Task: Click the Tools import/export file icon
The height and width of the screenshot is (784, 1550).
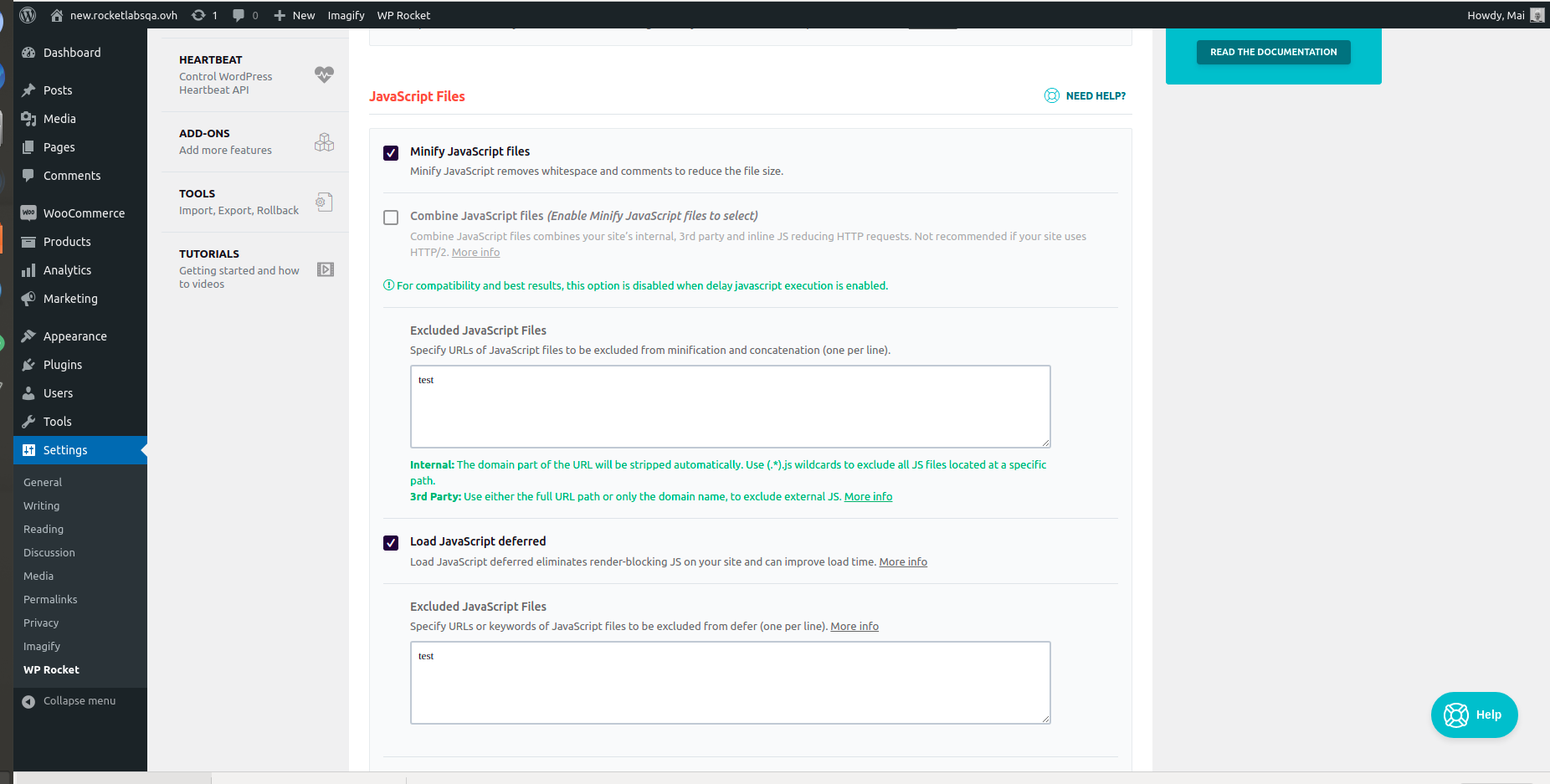Action: pyautogui.click(x=324, y=202)
